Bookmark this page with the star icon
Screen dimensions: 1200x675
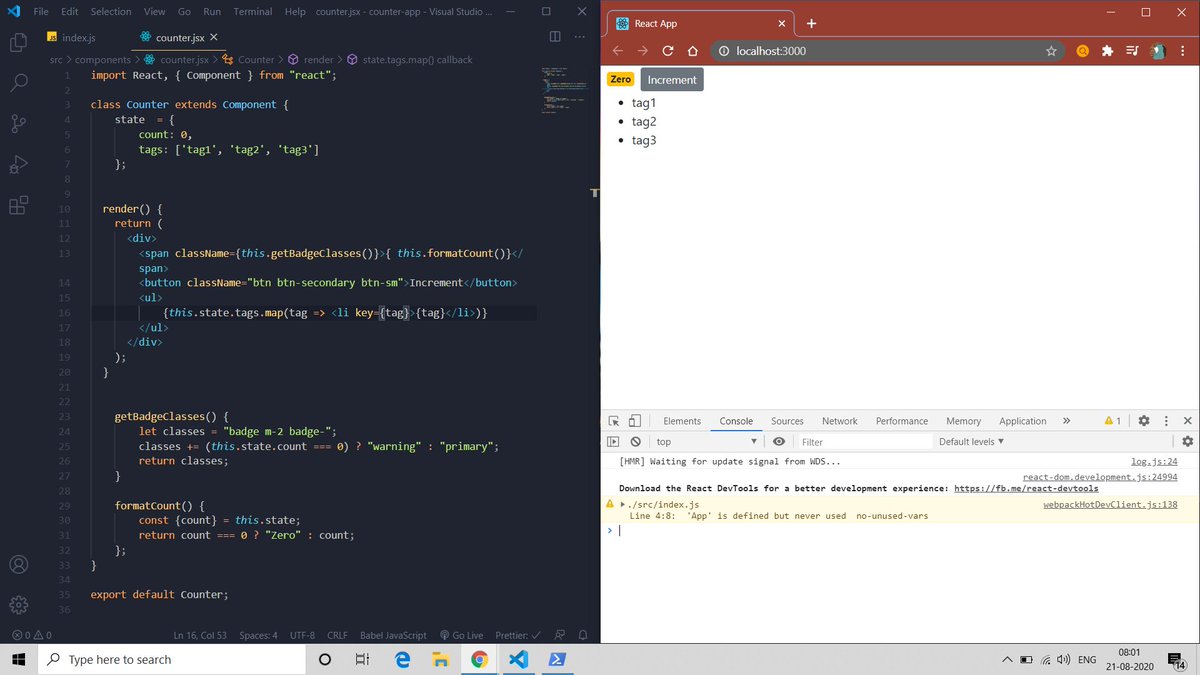[x=1051, y=51]
